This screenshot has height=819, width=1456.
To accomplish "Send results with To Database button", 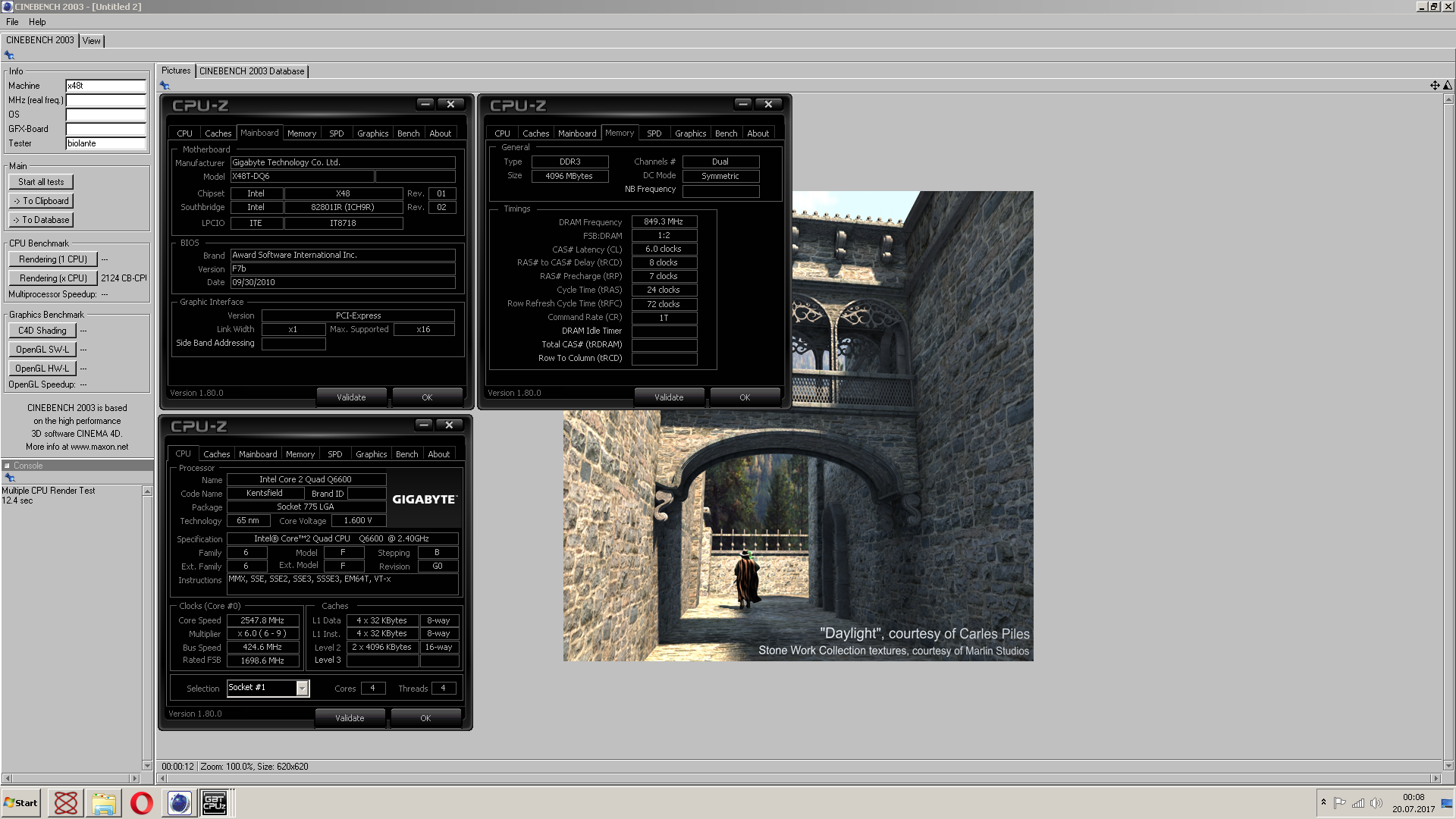I will (x=41, y=220).
